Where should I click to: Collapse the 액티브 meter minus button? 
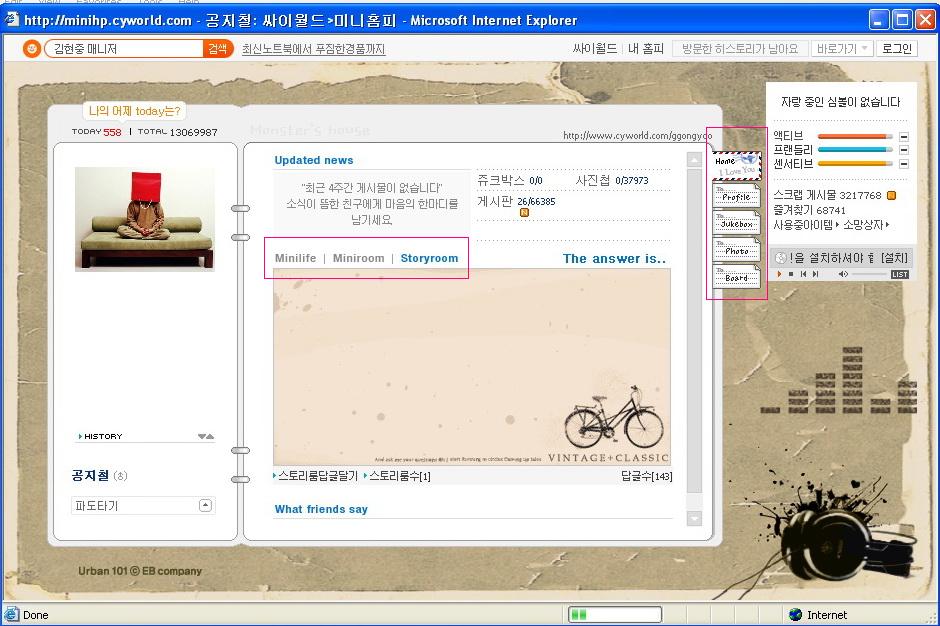click(904, 137)
